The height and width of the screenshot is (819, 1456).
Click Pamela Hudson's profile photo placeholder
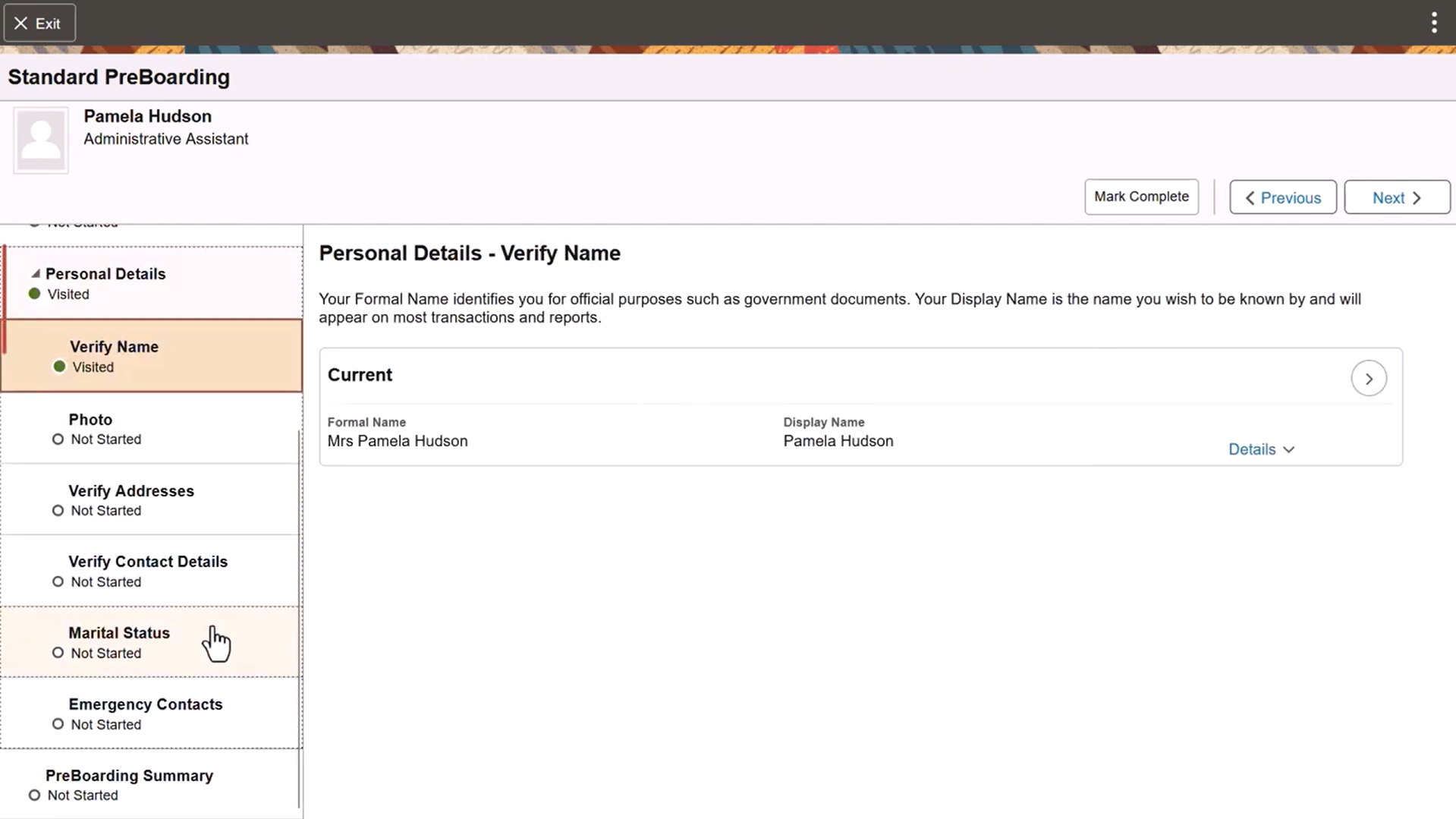click(x=40, y=140)
